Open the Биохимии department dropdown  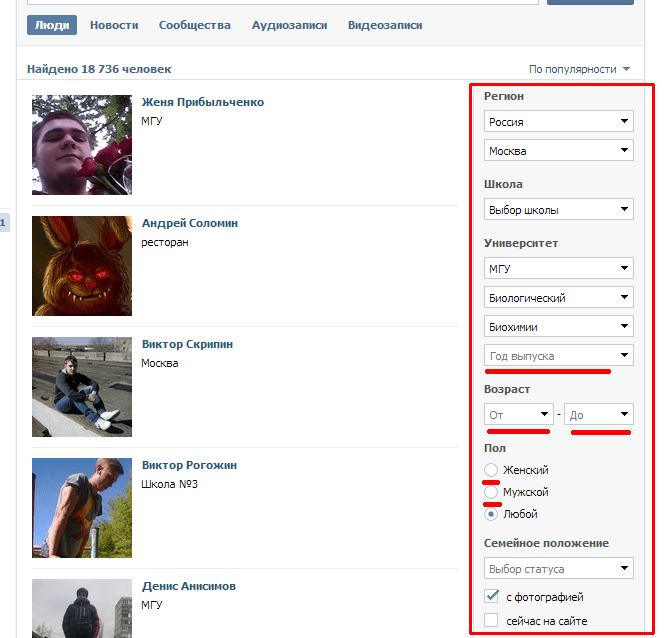(559, 326)
